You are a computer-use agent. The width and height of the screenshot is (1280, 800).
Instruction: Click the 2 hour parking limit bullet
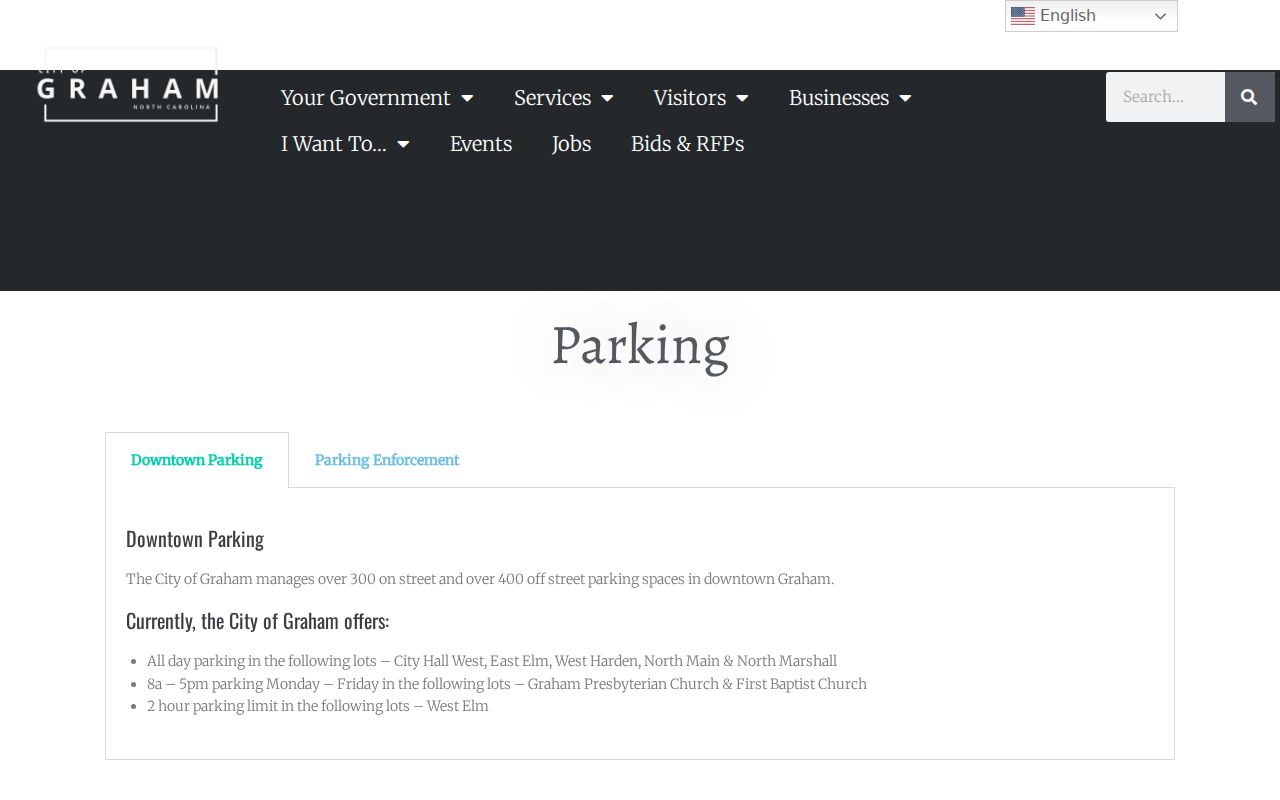pyautogui.click(x=318, y=706)
